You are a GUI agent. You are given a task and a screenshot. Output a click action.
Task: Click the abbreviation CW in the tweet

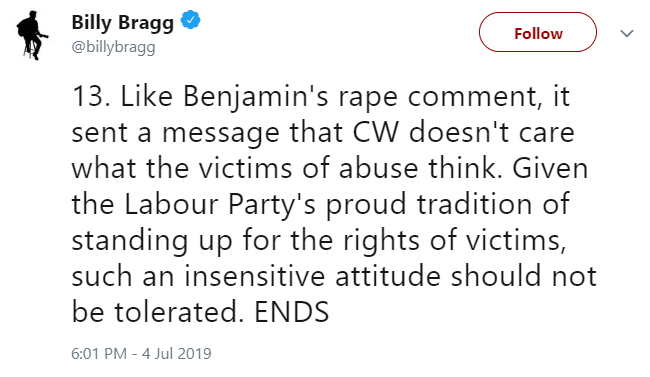tap(376, 132)
